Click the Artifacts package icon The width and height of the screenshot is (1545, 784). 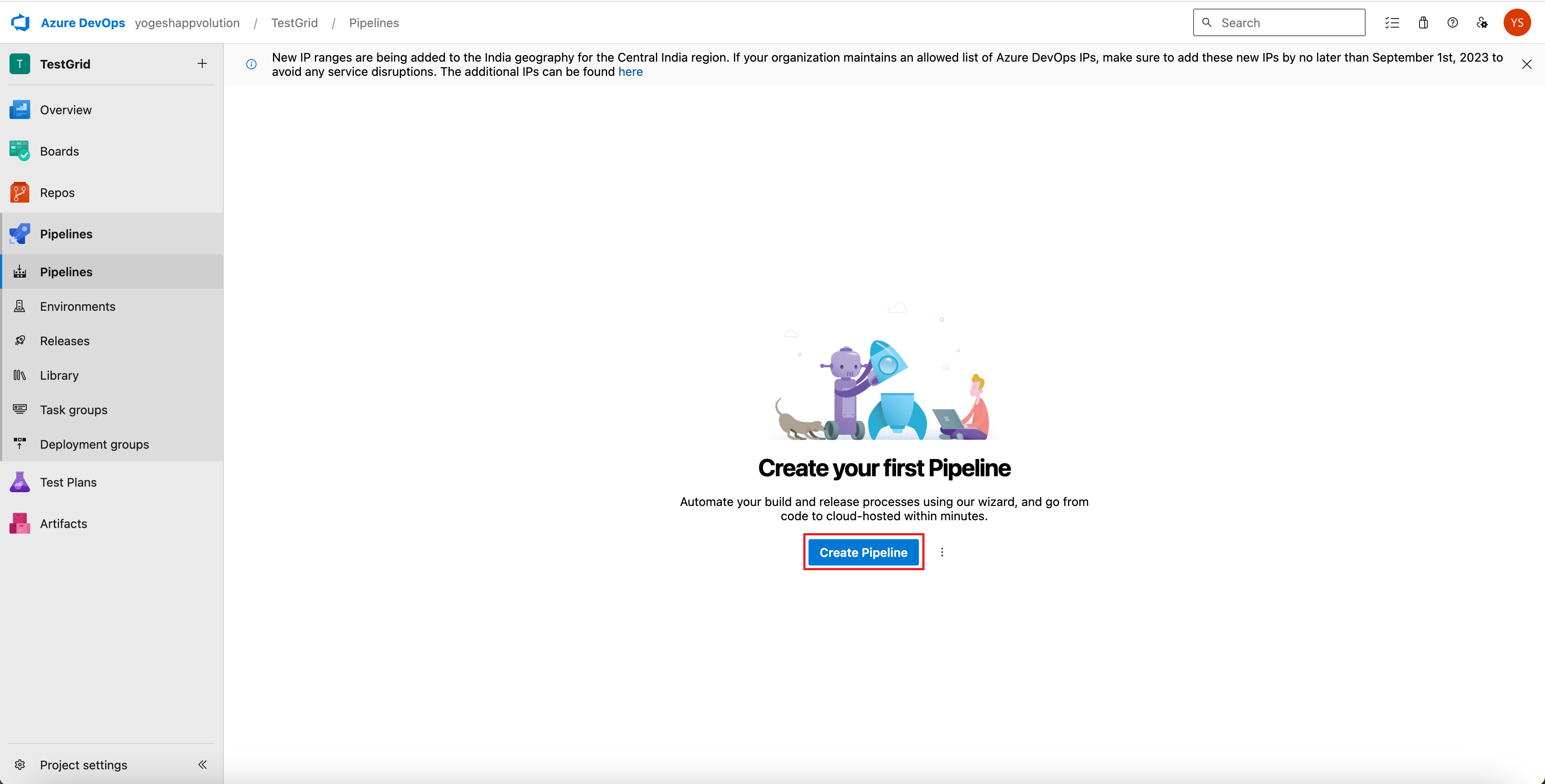pos(20,523)
